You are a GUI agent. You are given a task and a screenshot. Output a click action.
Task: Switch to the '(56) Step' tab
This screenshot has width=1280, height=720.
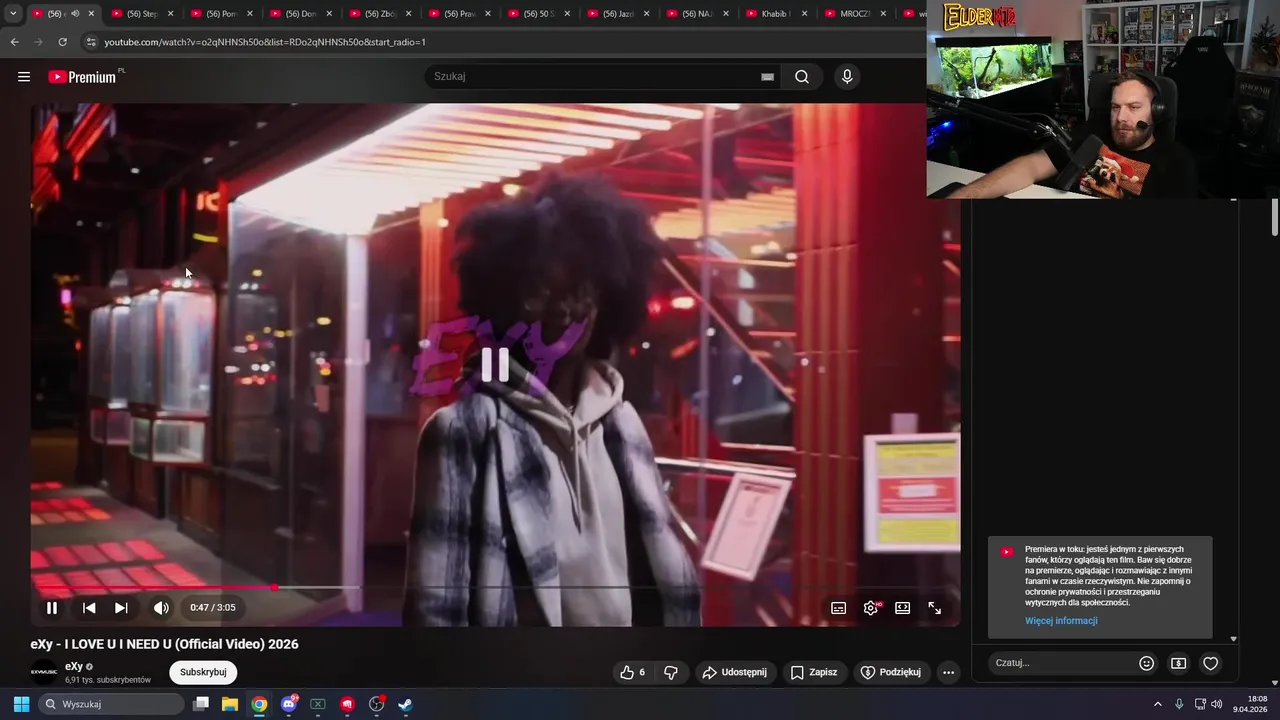tap(142, 14)
